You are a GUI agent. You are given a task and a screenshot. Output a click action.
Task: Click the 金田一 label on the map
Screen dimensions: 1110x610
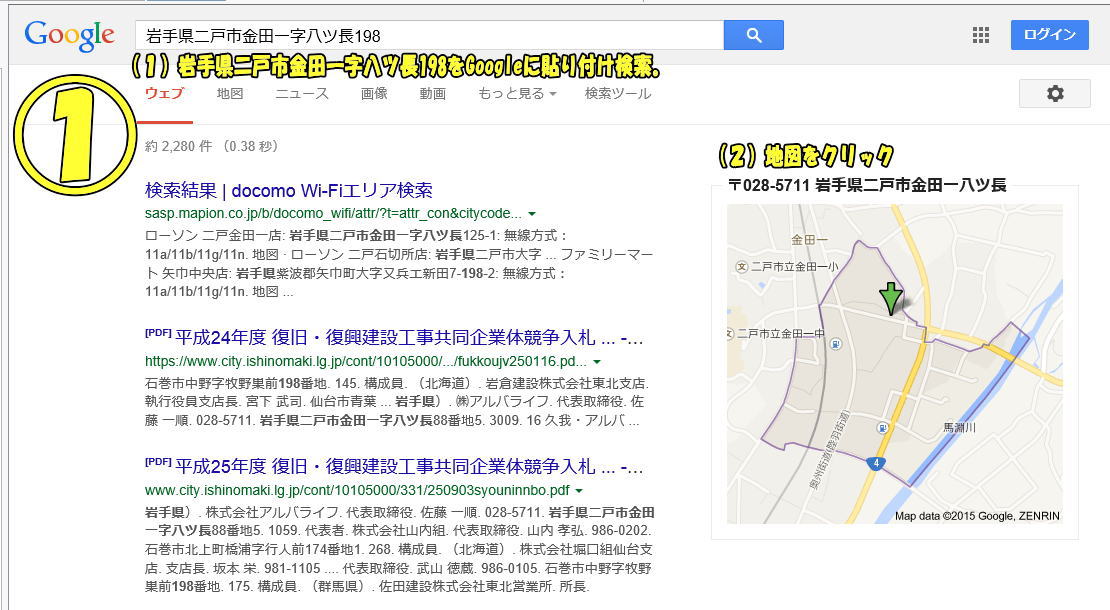coord(809,240)
